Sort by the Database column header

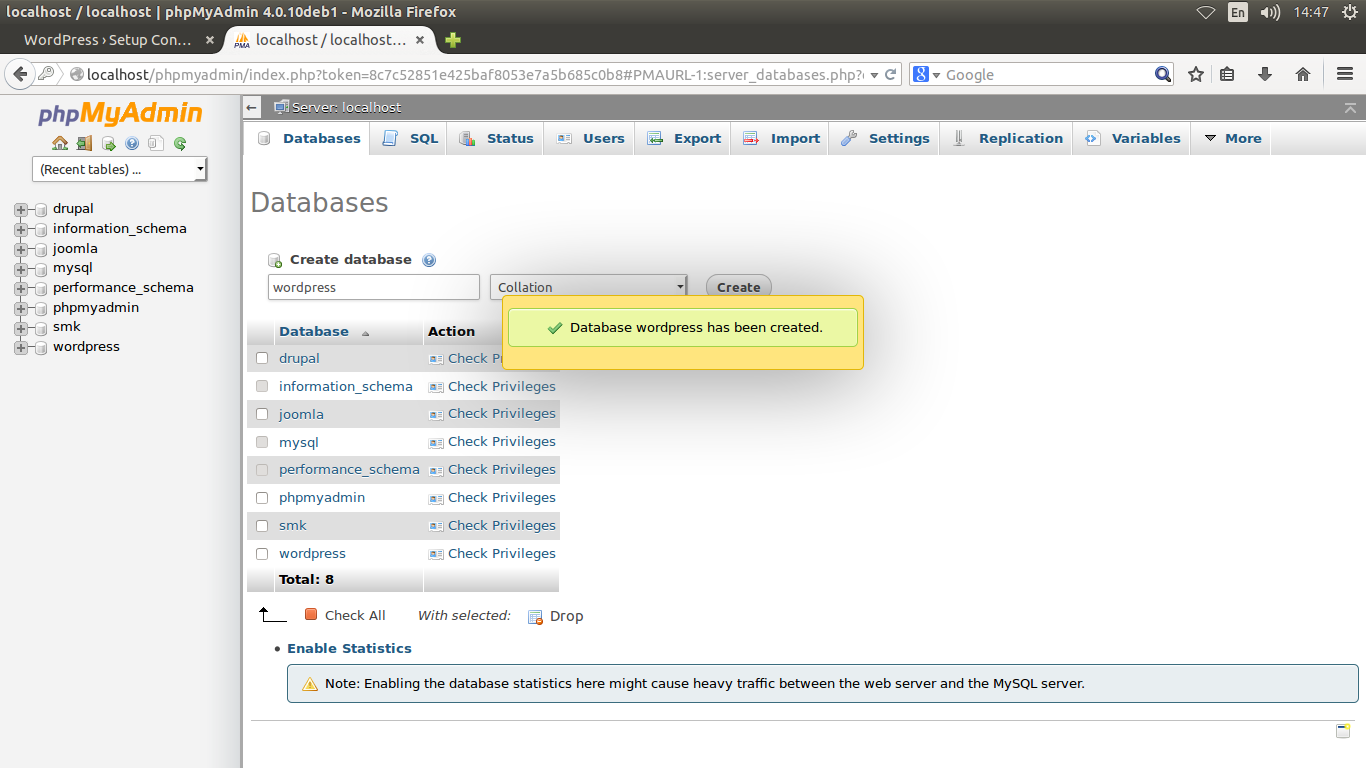[x=314, y=332]
